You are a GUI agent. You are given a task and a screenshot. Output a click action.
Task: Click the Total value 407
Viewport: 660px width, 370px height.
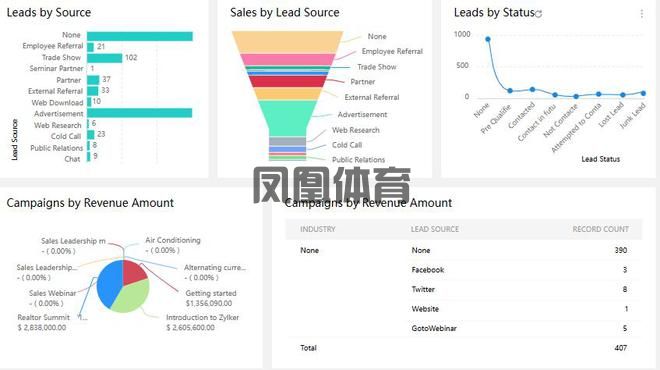click(620, 348)
